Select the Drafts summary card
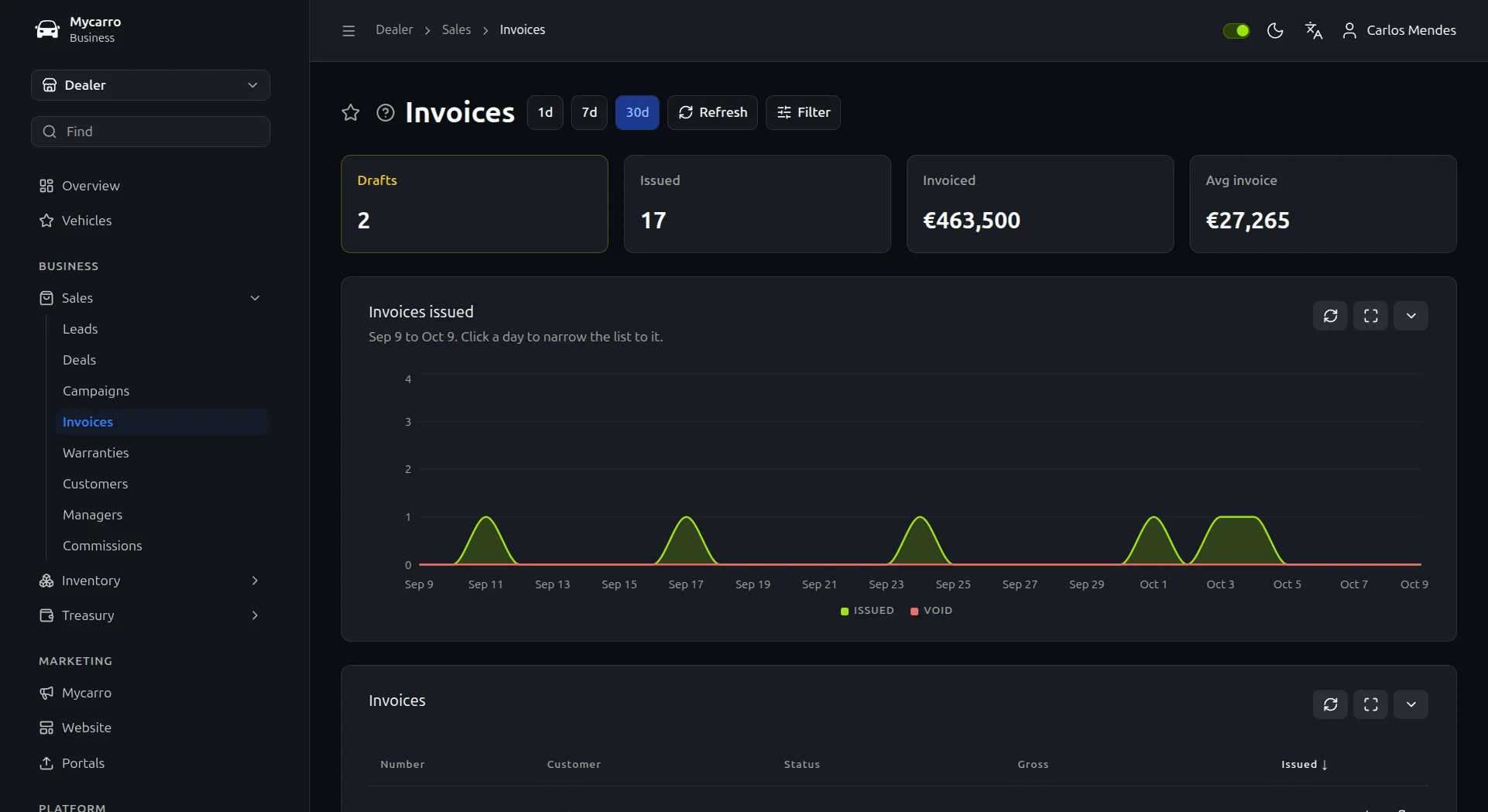The height and width of the screenshot is (812, 1488). click(475, 204)
